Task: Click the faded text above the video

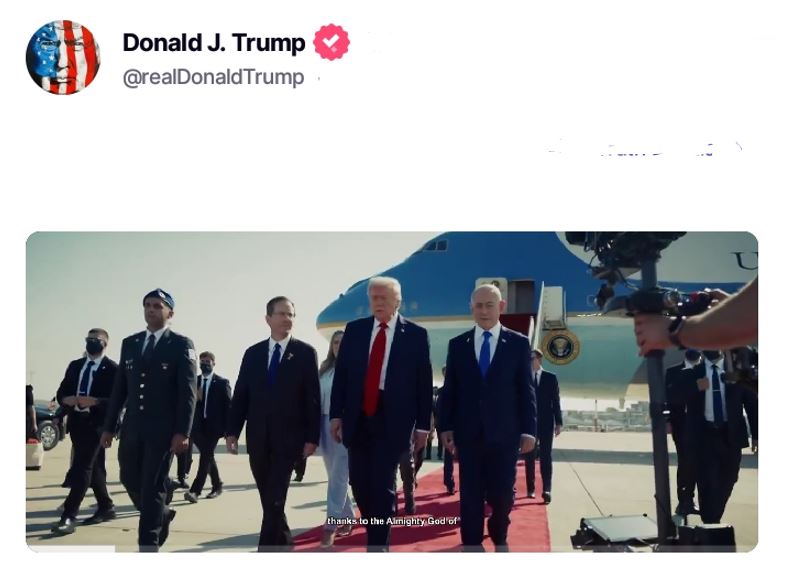Action: point(644,148)
